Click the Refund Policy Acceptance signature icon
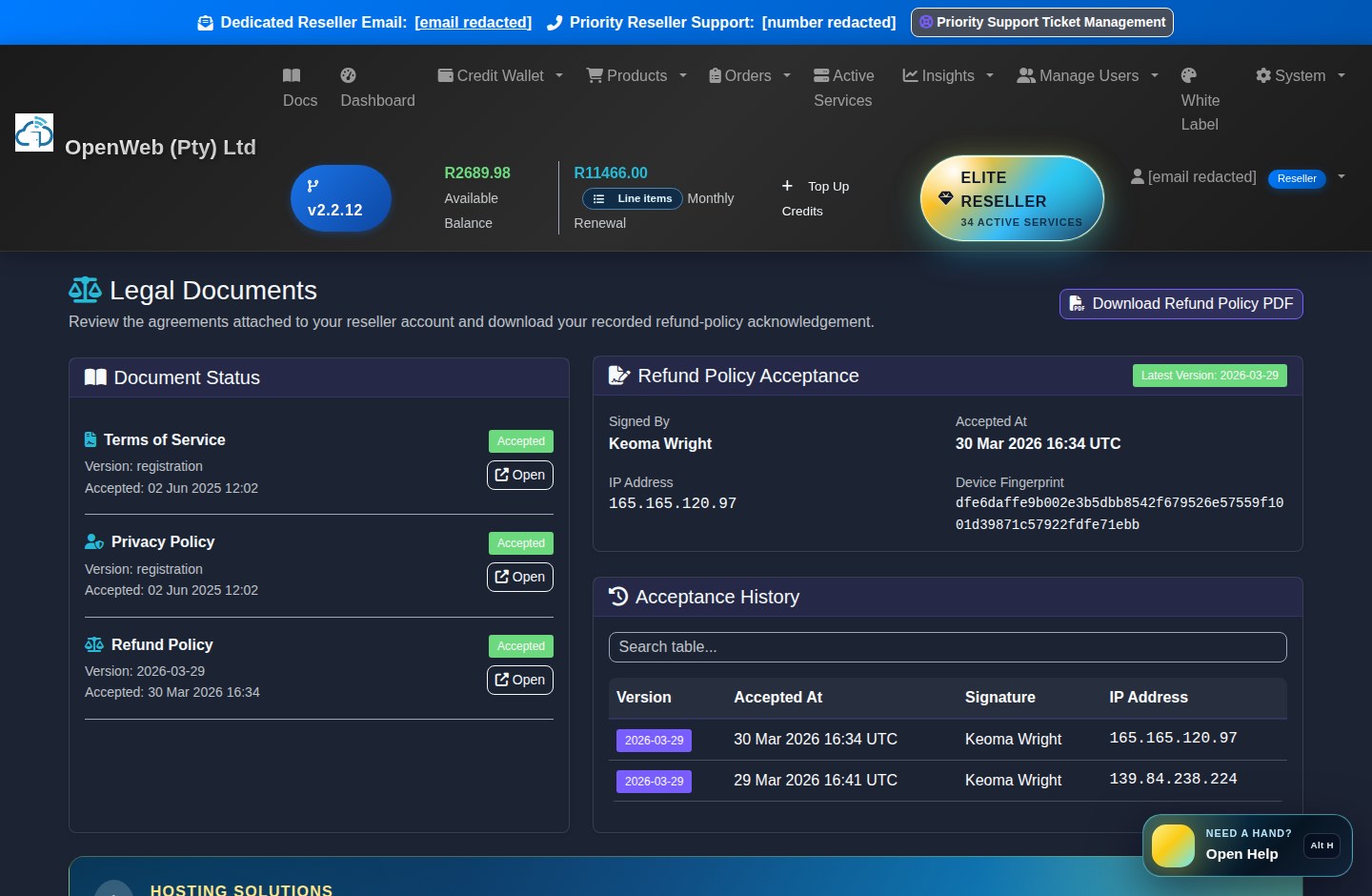Viewport: 1372px width, 896px height. point(619,376)
